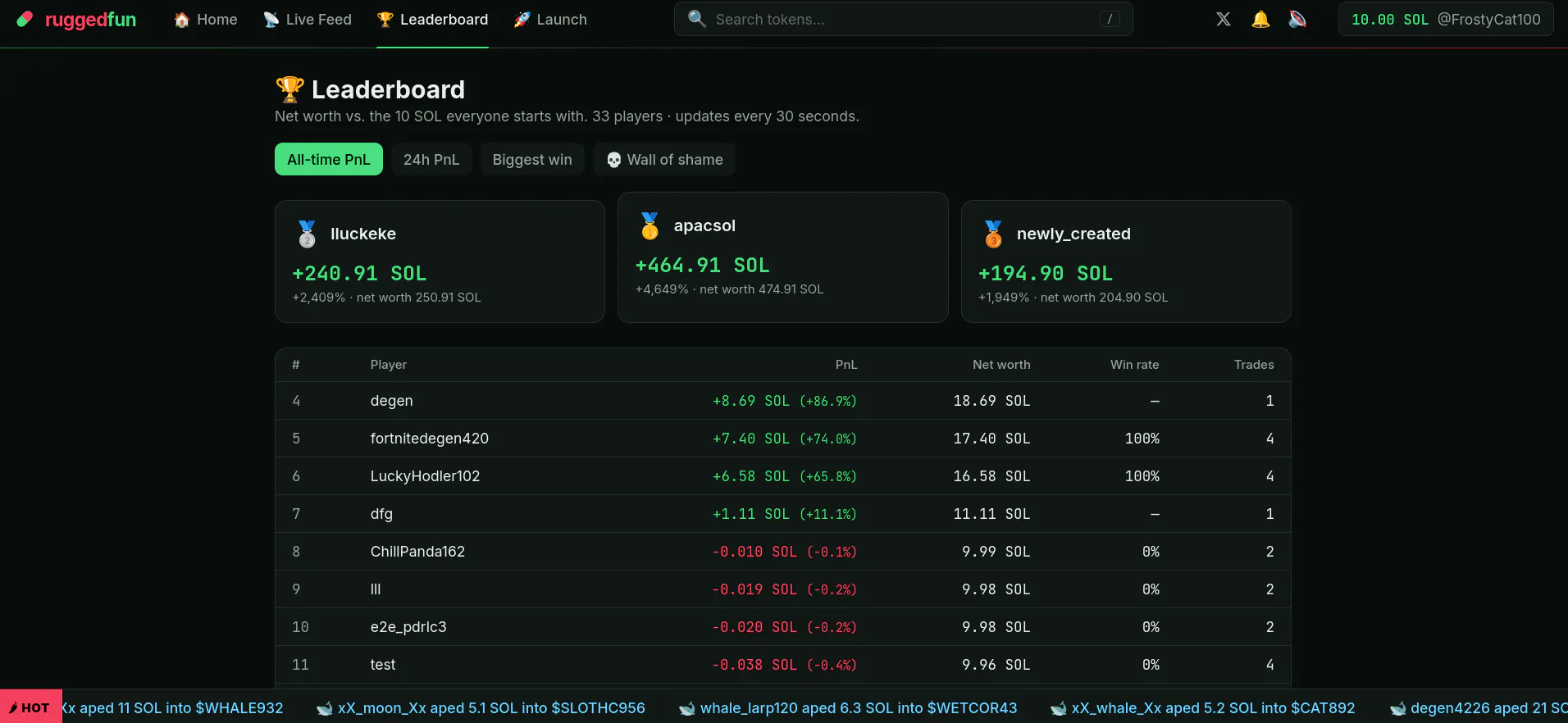
Task: Click player LuckyHodler102 row name
Action: (x=425, y=476)
